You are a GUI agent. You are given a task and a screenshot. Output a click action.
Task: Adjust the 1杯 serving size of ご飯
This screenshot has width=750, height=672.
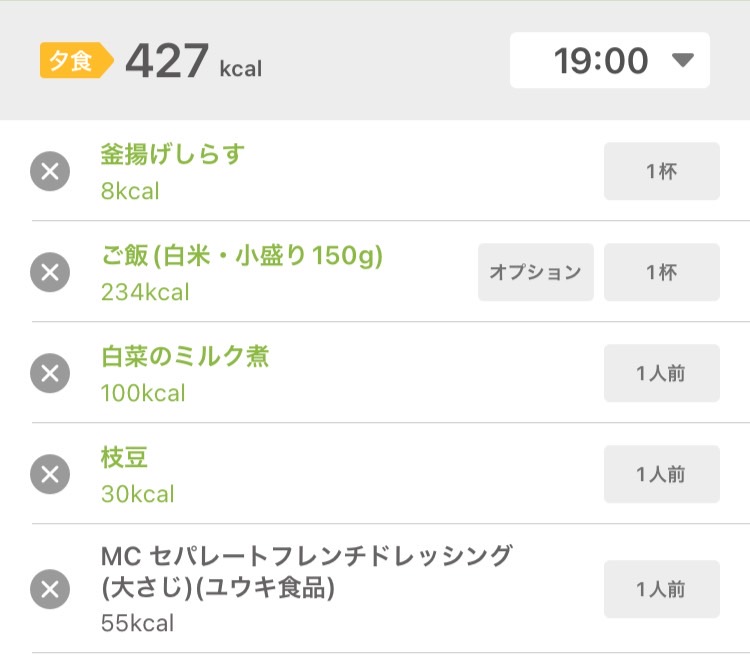662,272
